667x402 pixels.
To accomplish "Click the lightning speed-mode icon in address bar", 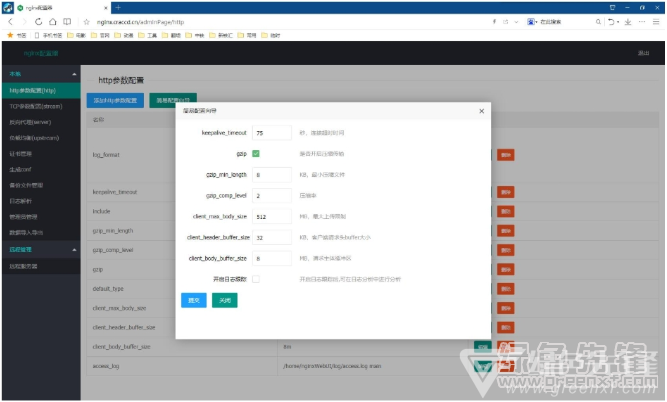I will coord(494,22).
